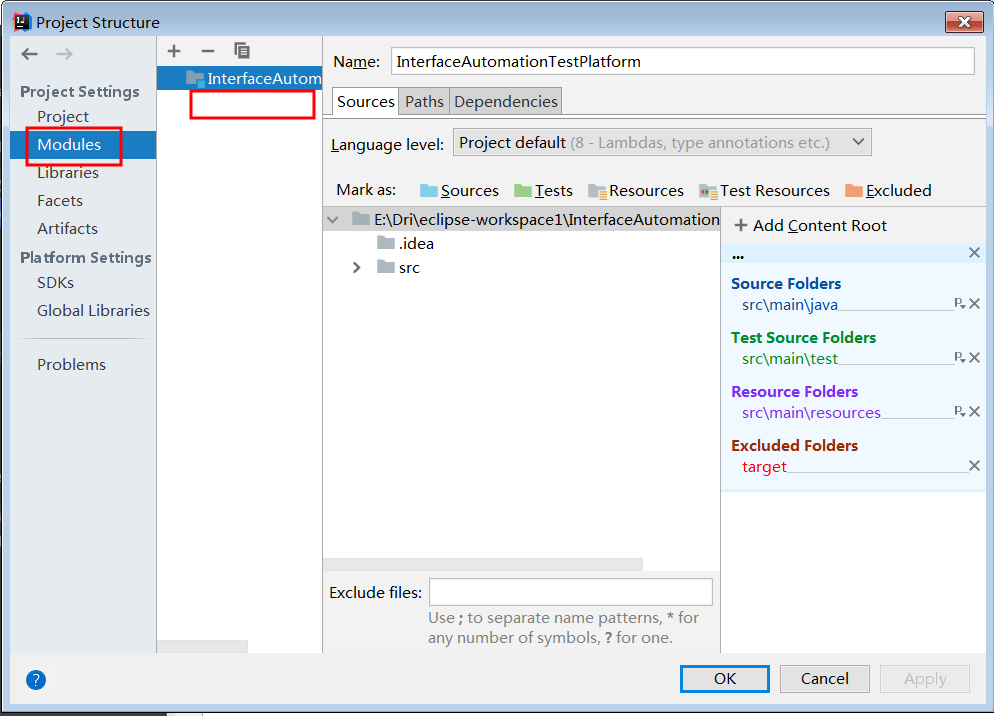
Task: Click Add Content Root
Action: (x=810, y=225)
